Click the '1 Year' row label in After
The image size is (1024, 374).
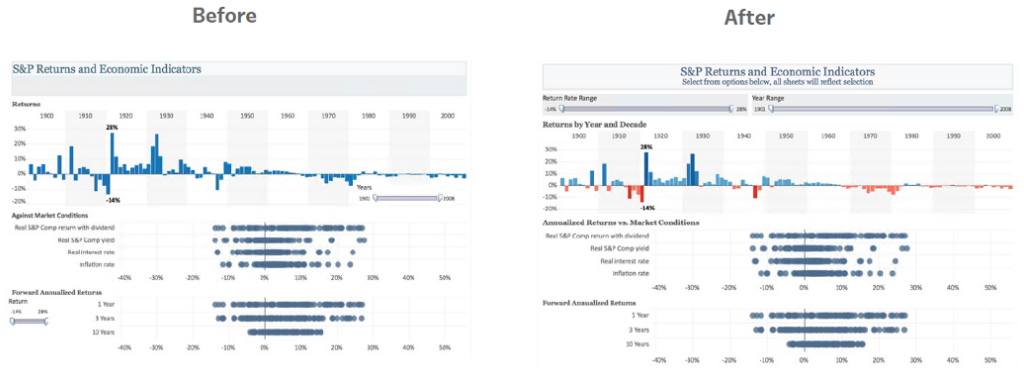point(640,315)
